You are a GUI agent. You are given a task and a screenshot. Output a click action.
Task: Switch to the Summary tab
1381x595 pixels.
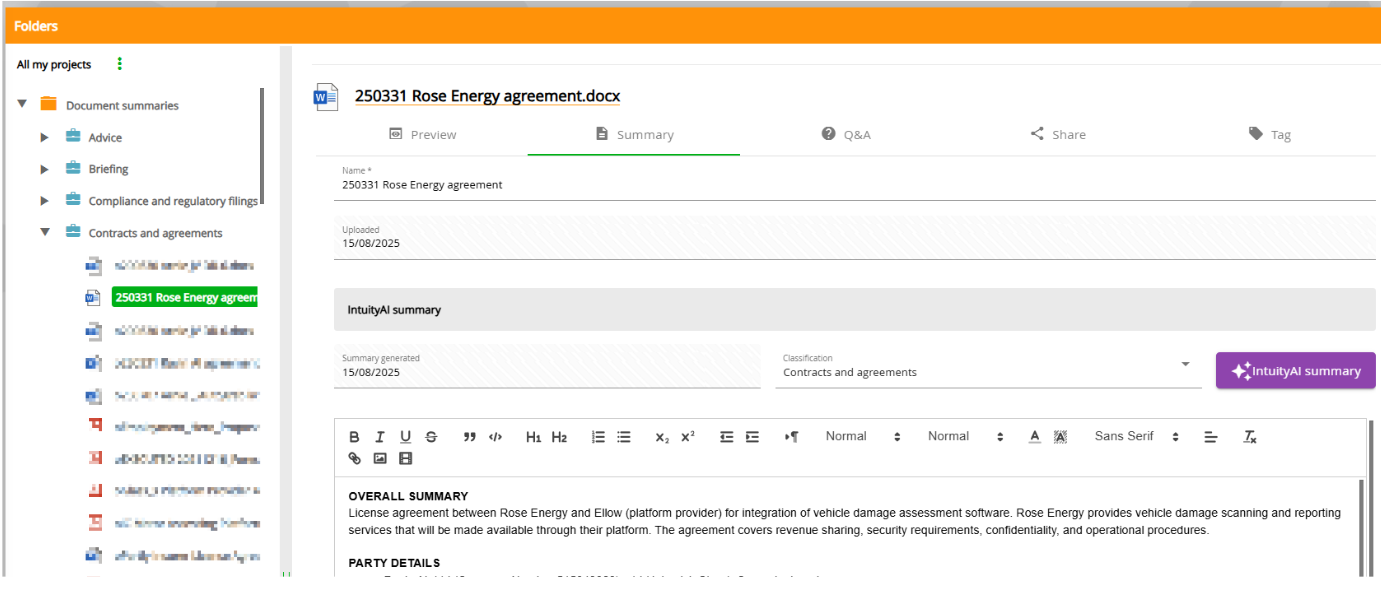634,134
